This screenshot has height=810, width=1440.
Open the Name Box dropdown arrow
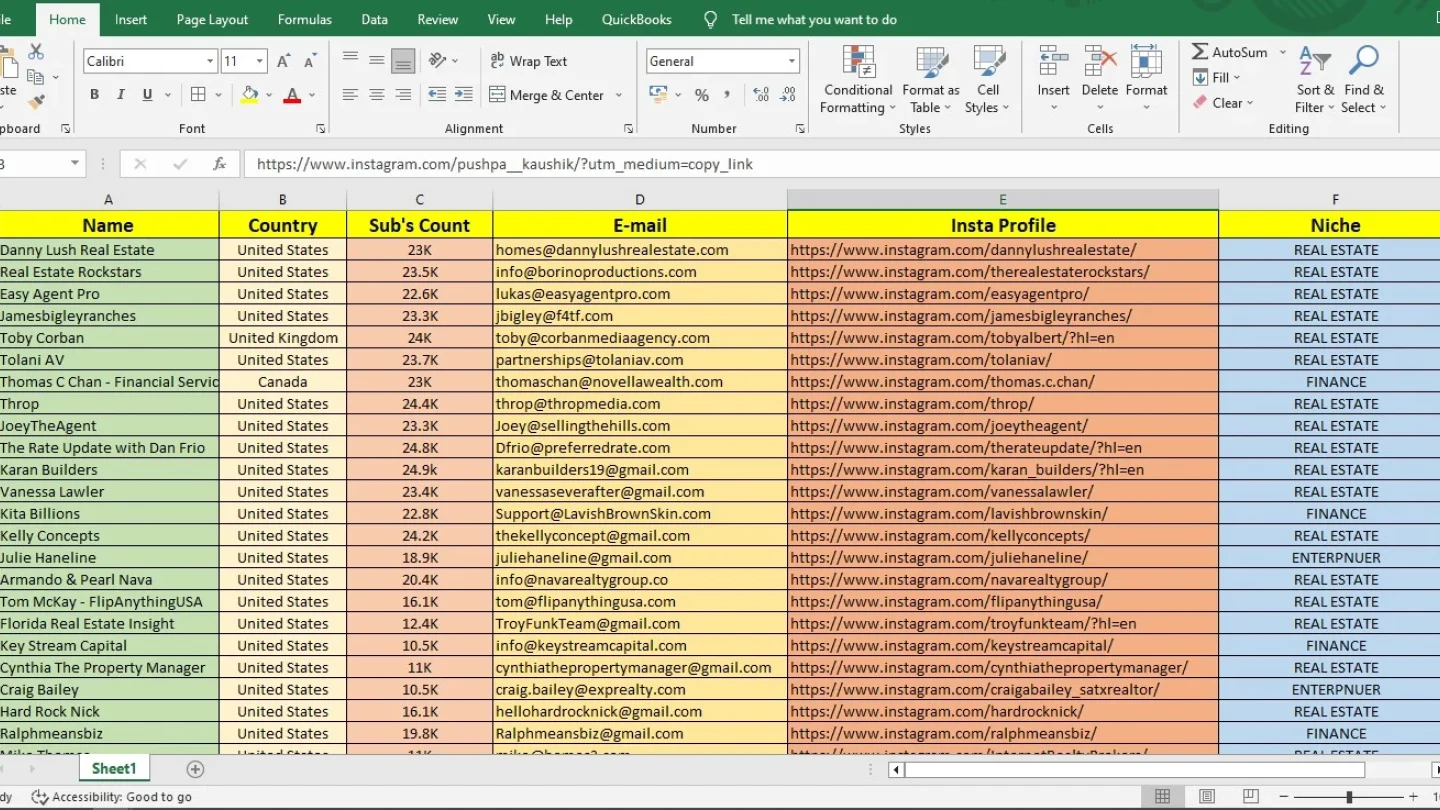[x=75, y=164]
